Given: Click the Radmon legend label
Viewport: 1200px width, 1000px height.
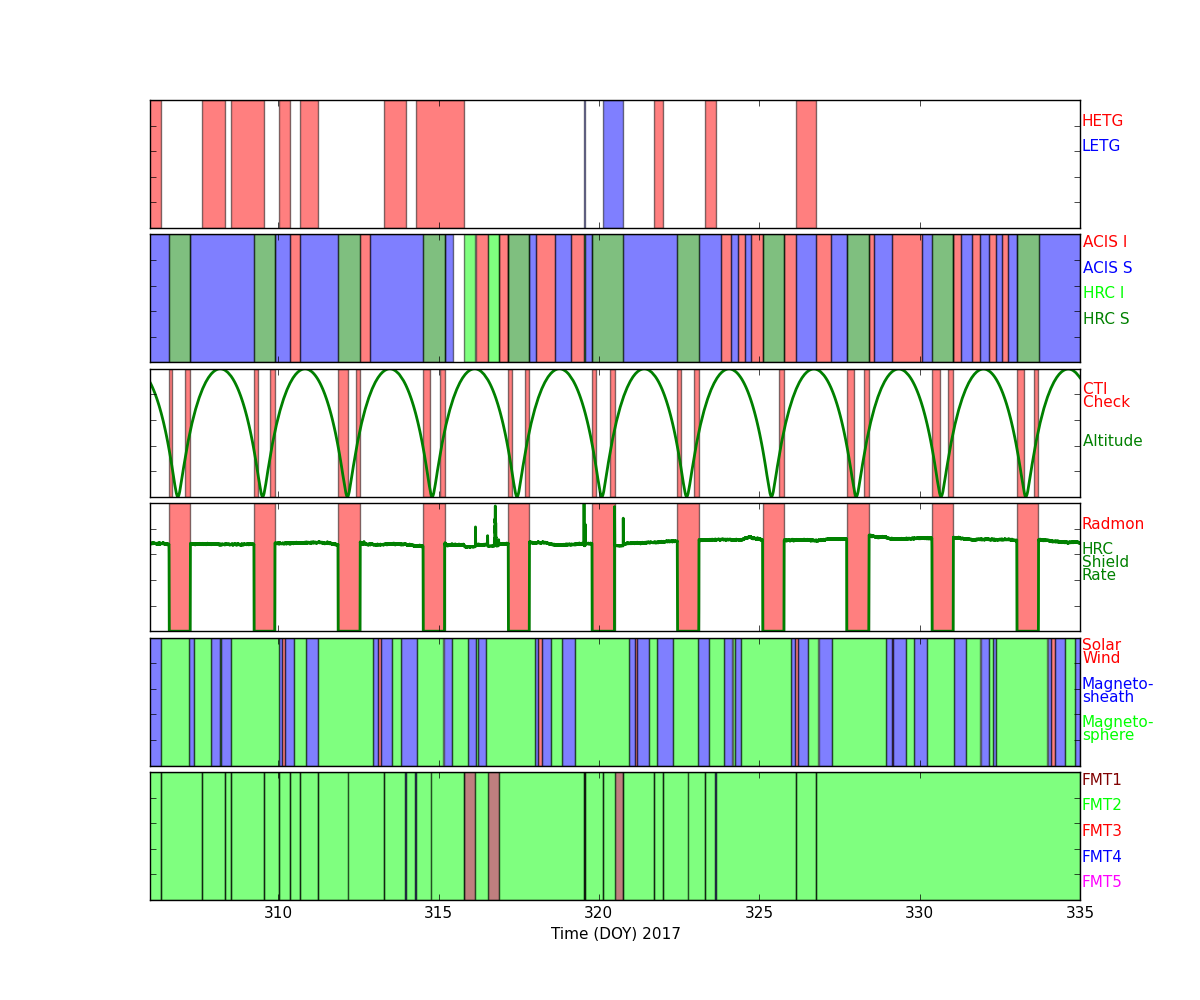Looking at the screenshot, I should coord(1112,524).
